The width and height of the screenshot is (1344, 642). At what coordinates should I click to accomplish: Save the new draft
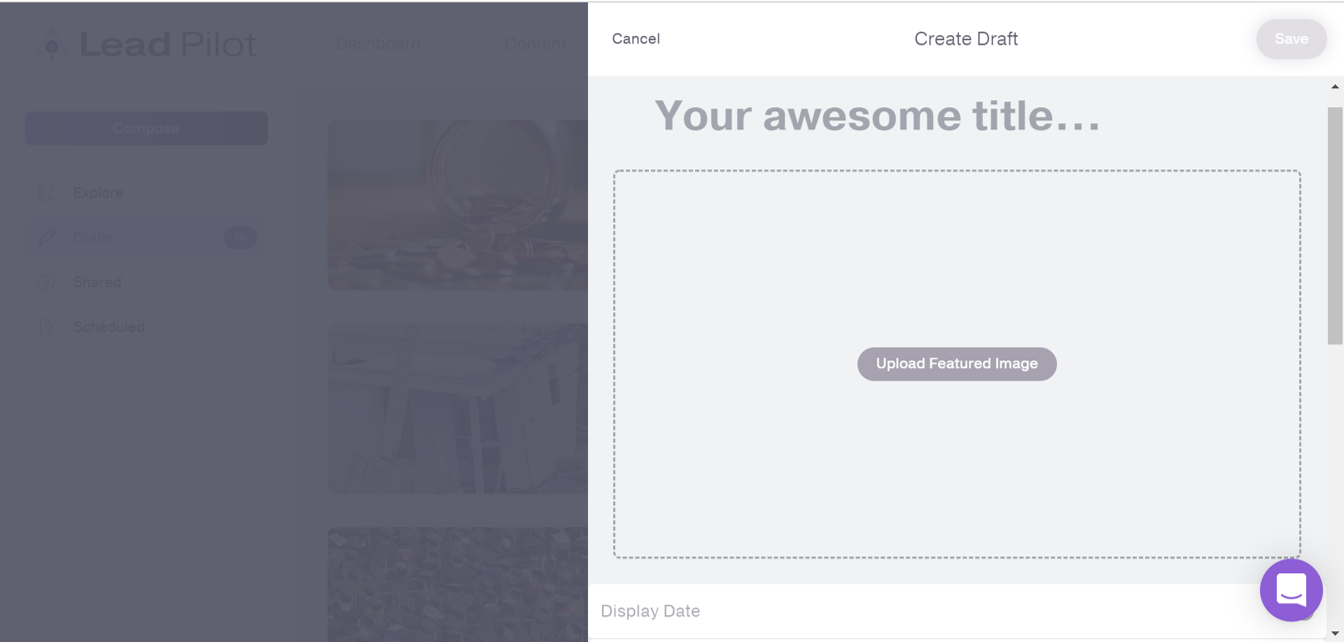coord(1291,39)
